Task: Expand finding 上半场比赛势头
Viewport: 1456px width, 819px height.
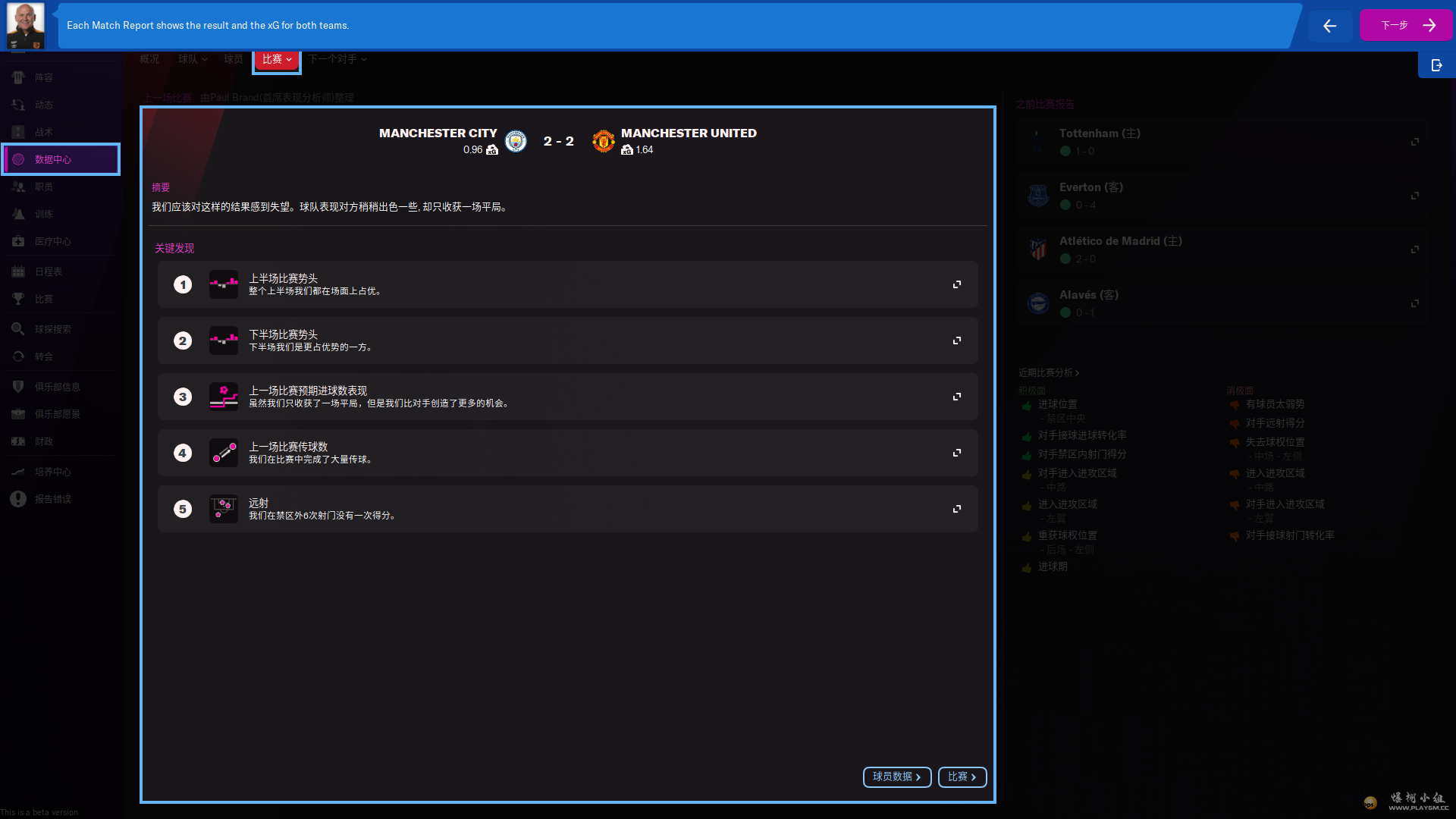Action: click(x=957, y=284)
